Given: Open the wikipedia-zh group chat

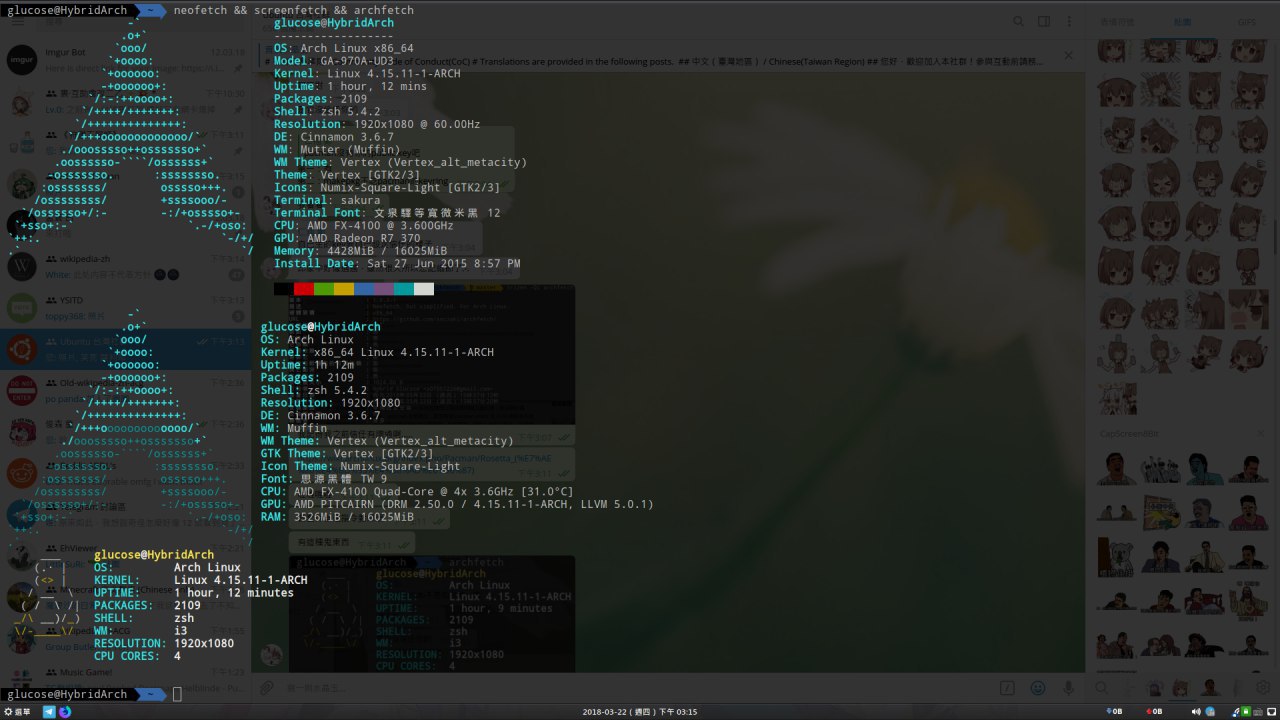Looking at the screenshot, I should [126, 266].
